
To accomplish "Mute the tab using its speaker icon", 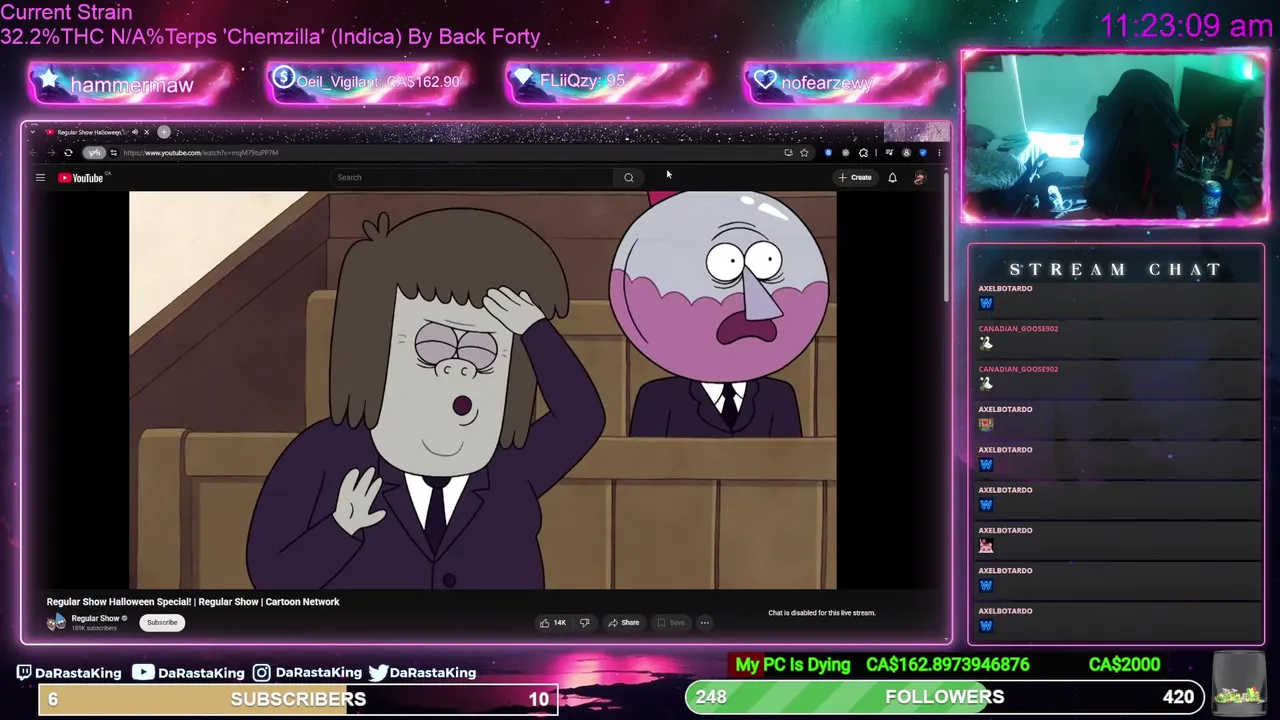I will click(135, 132).
